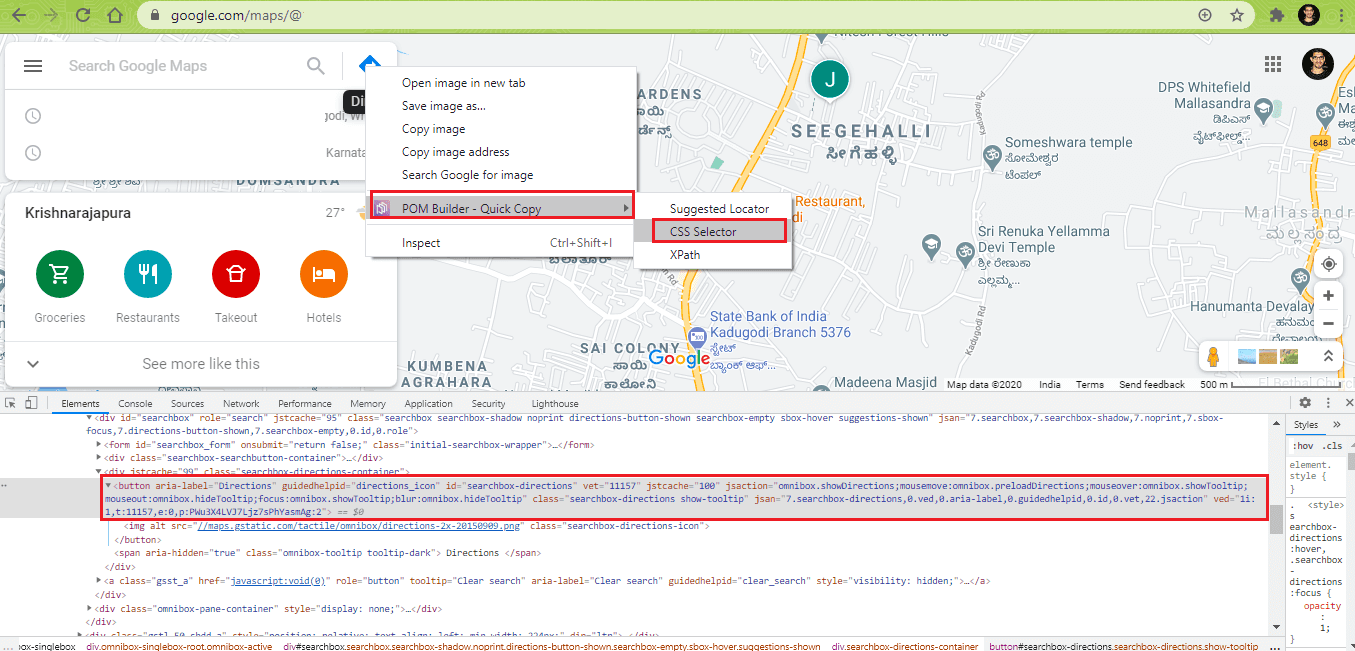Viewport: 1355px width, 651px height.
Task: Click the Restaurants fork and knife icon
Action: tap(148, 274)
